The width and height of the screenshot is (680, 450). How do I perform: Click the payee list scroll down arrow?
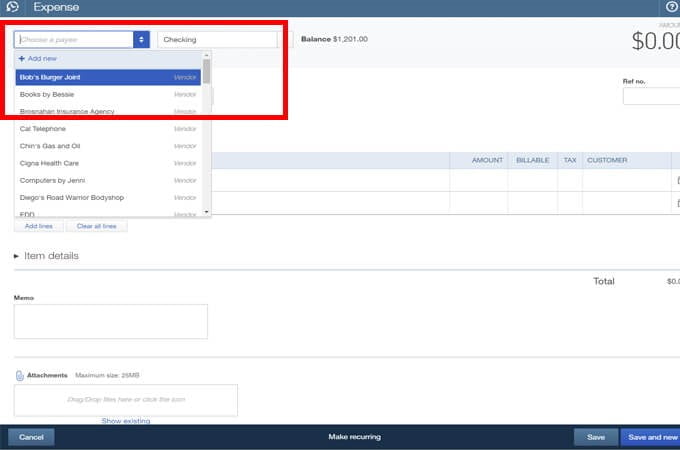click(x=206, y=212)
